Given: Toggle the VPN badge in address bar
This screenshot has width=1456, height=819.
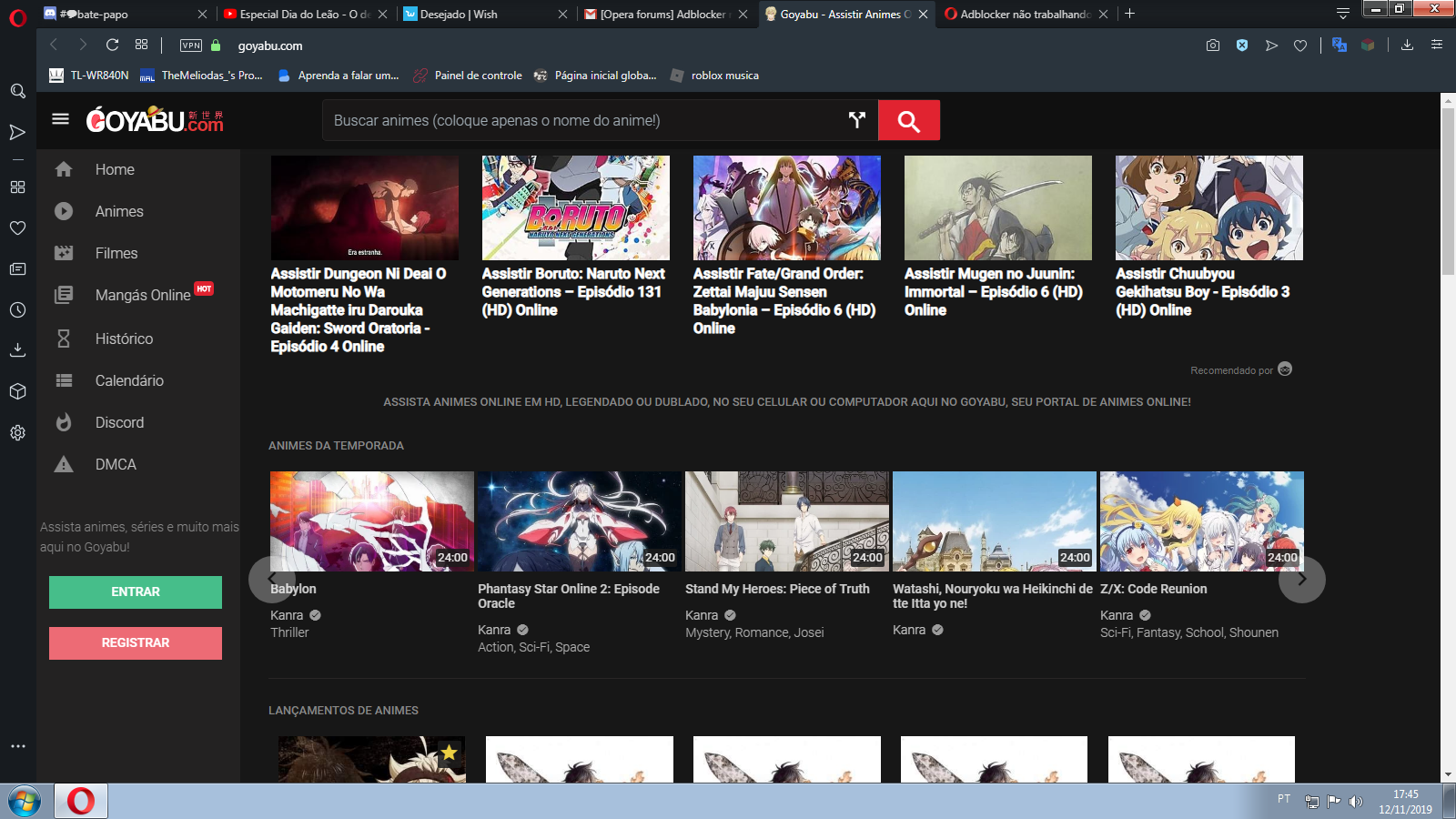Looking at the screenshot, I should point(191,45).
